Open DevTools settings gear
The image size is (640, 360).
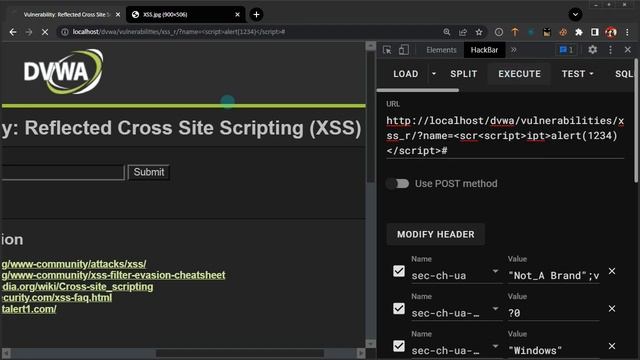[593, 50]
